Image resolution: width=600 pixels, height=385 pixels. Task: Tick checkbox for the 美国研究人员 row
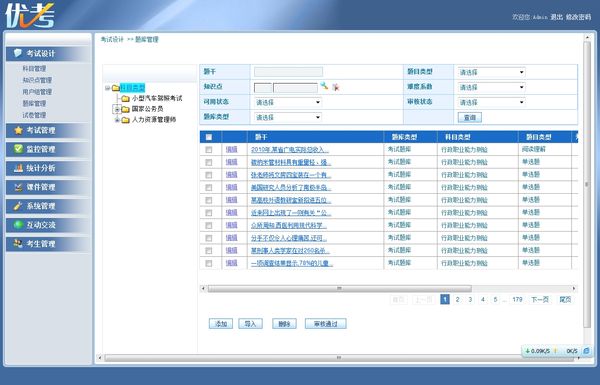tap(209, 188)
